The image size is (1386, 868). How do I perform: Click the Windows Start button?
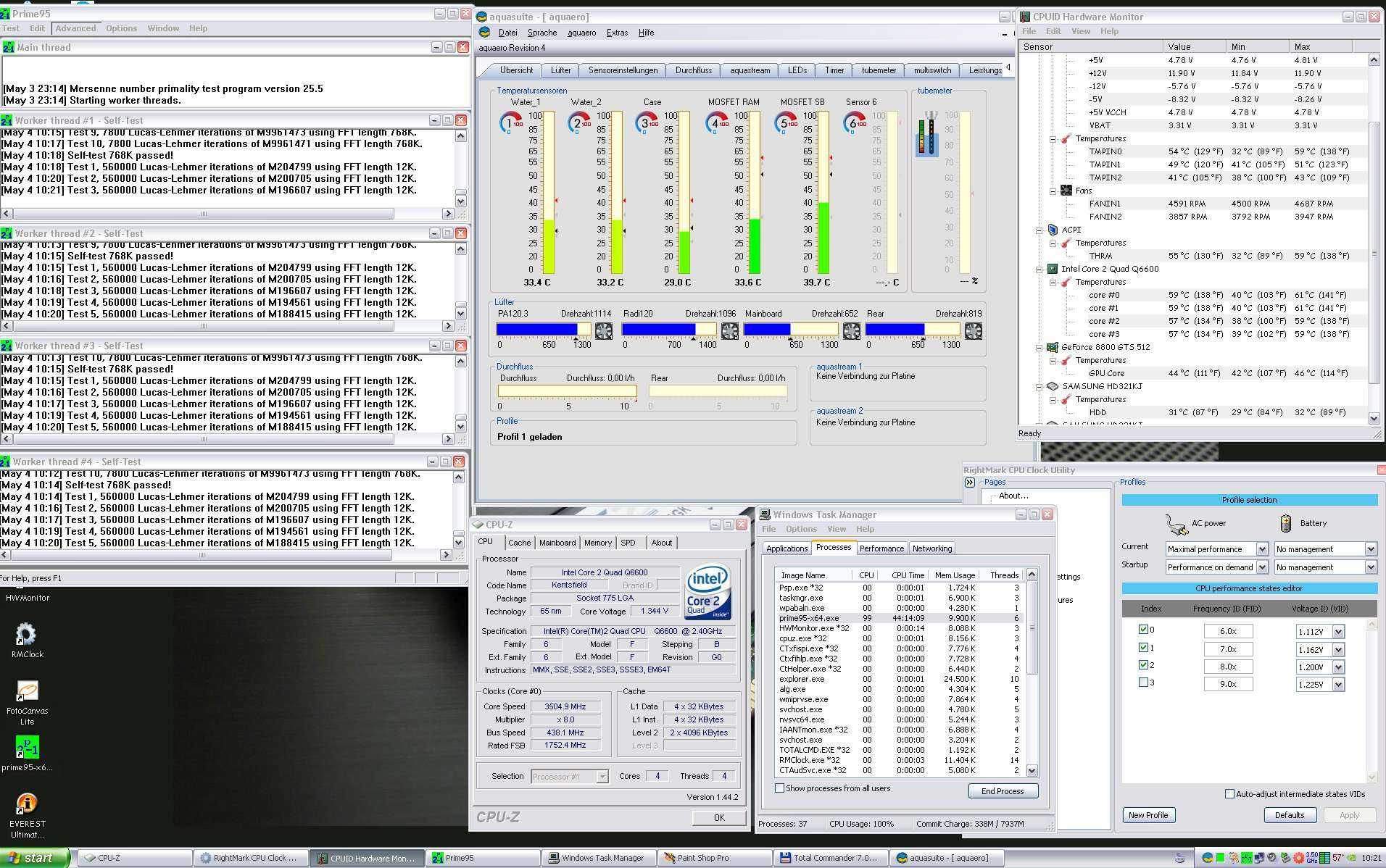coord(35,858)
